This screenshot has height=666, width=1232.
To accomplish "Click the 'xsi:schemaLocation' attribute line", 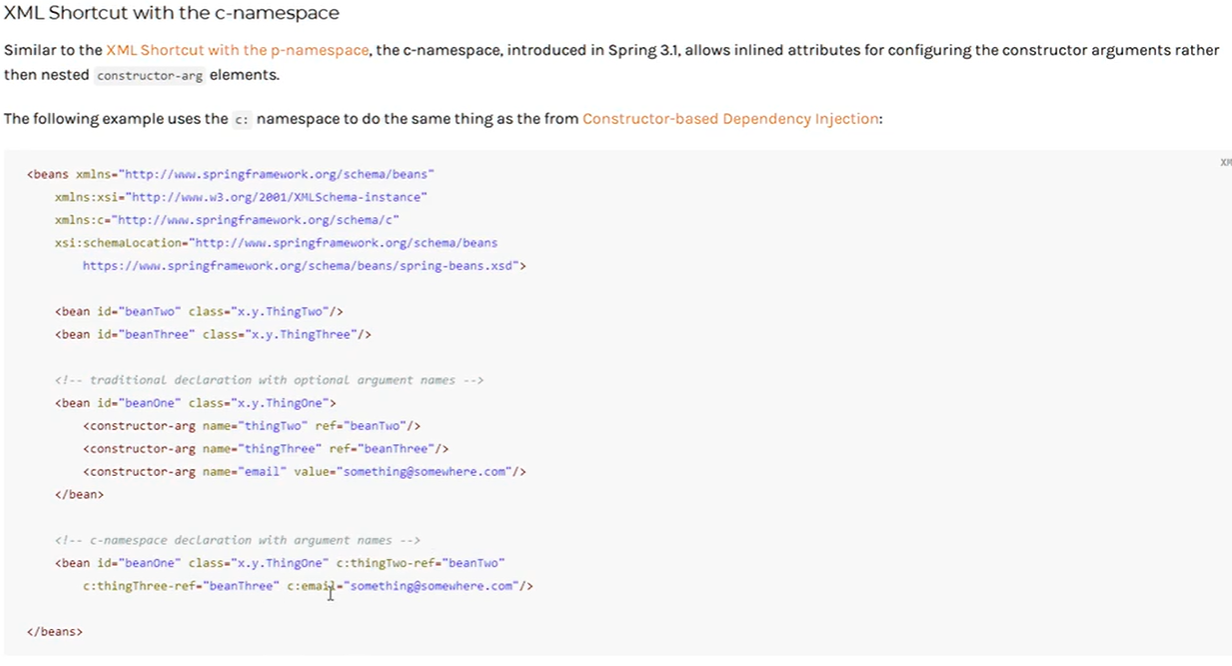I will 276,243.
